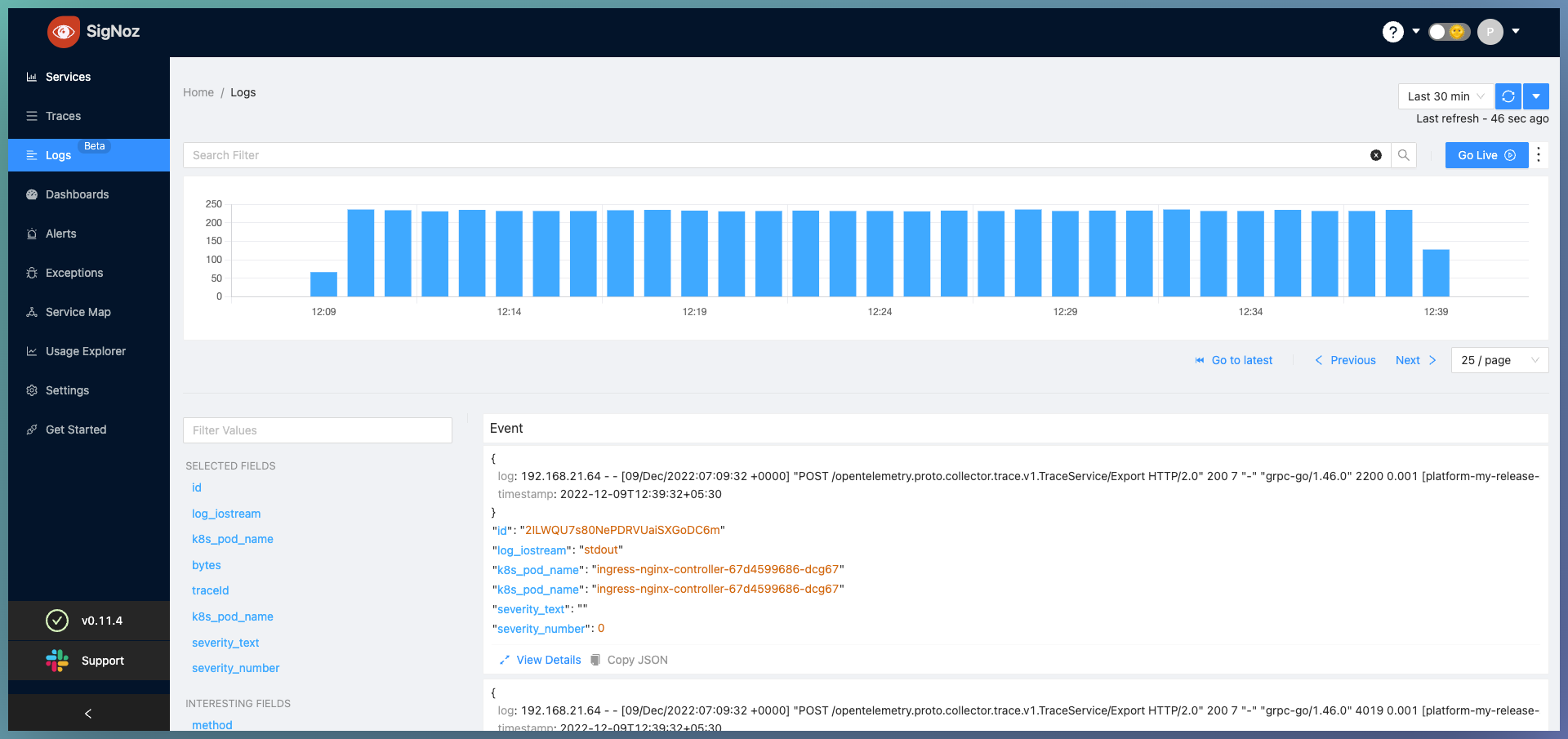Click the refresh icon button
1568x739 pixels.
click(x=1508, y=96)
